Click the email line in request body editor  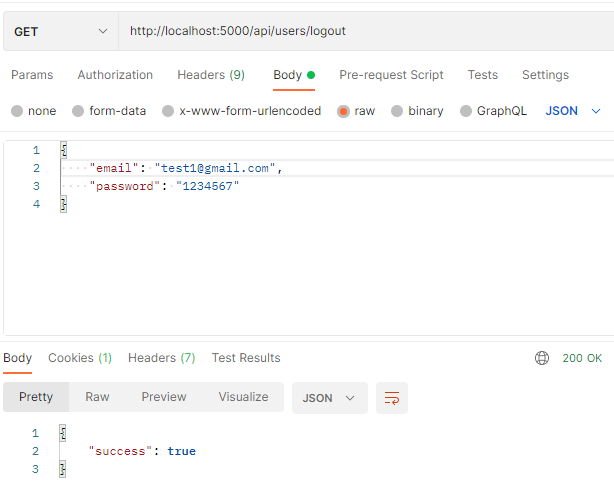(x=186, y=168)
